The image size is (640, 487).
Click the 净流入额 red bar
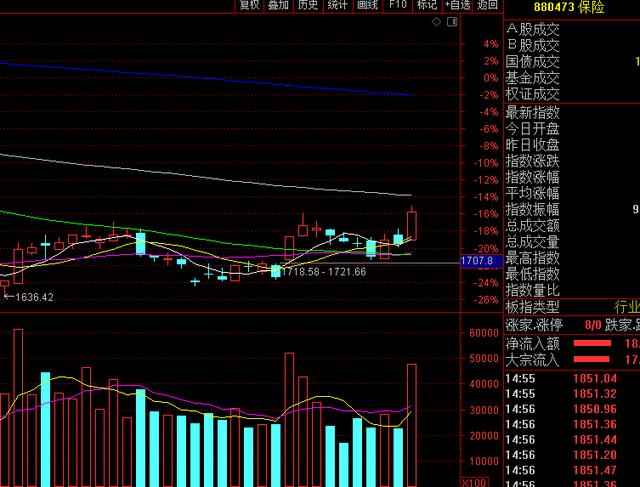[x=592, y=343]
